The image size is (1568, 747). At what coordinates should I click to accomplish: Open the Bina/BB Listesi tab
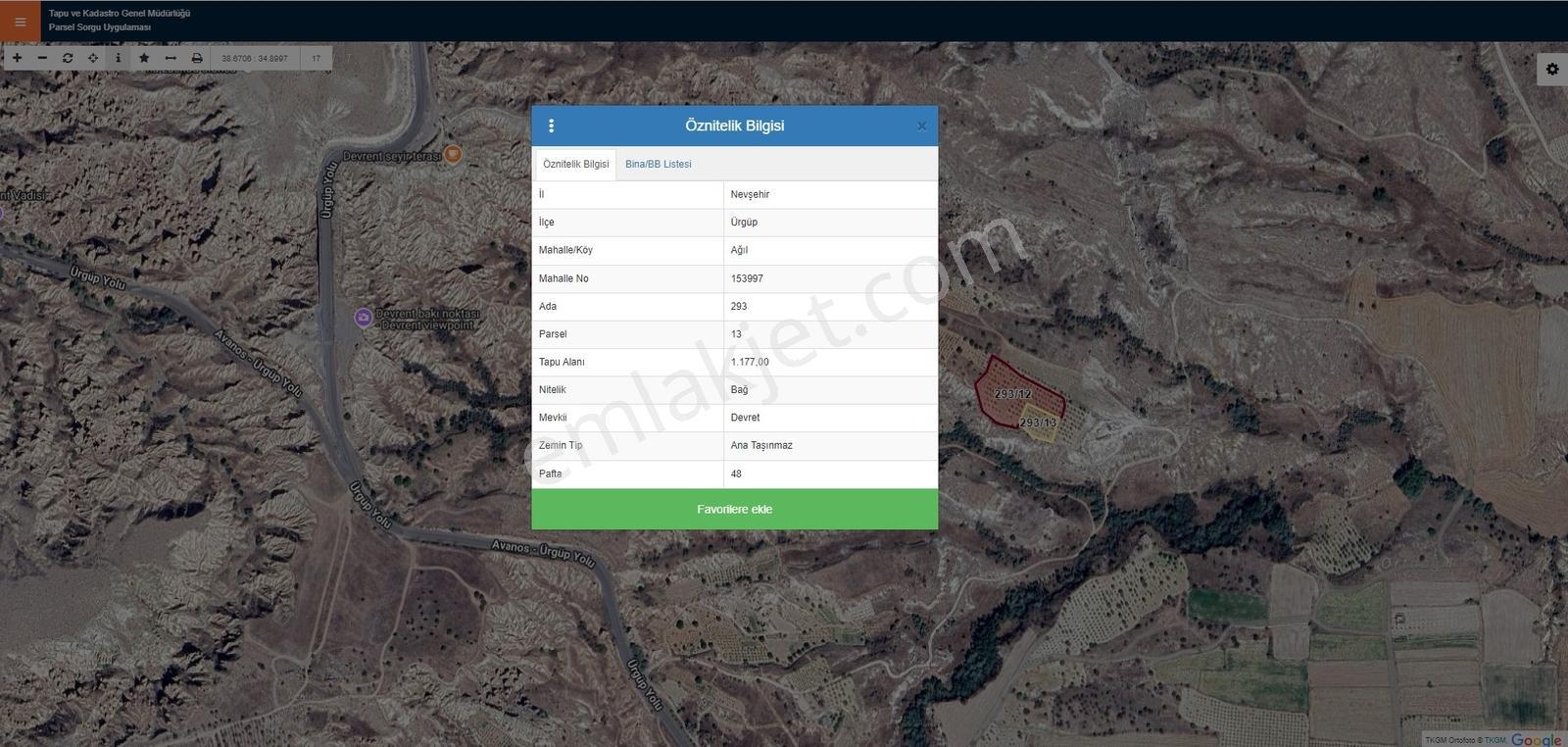(659, 164)
